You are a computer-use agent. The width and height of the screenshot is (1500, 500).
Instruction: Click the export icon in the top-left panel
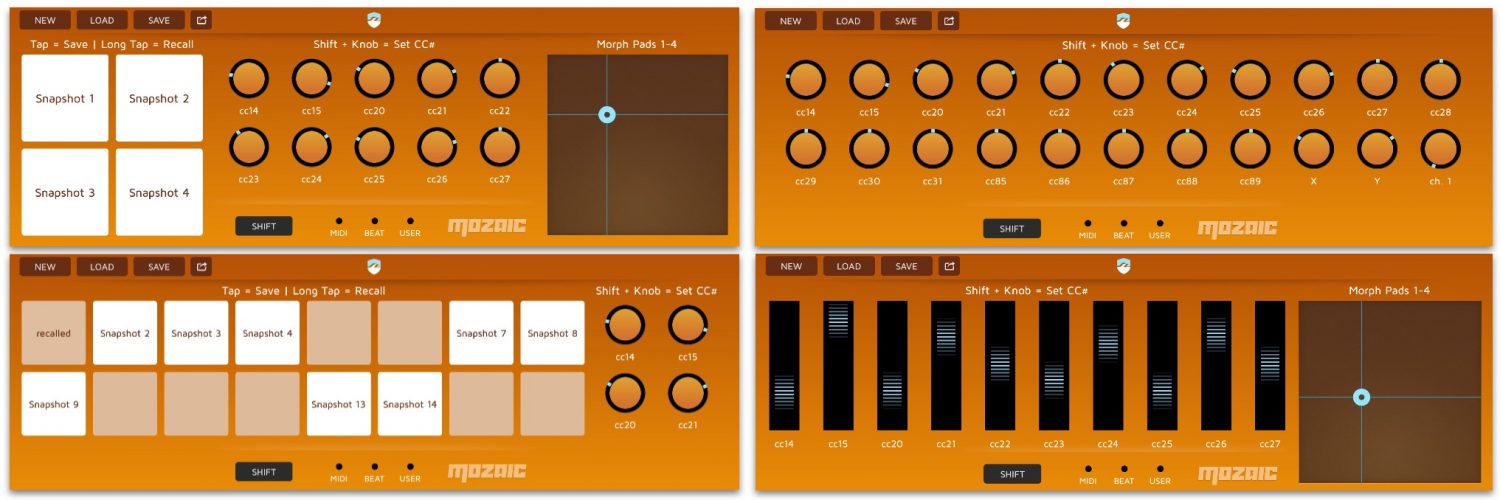point(202,20)
